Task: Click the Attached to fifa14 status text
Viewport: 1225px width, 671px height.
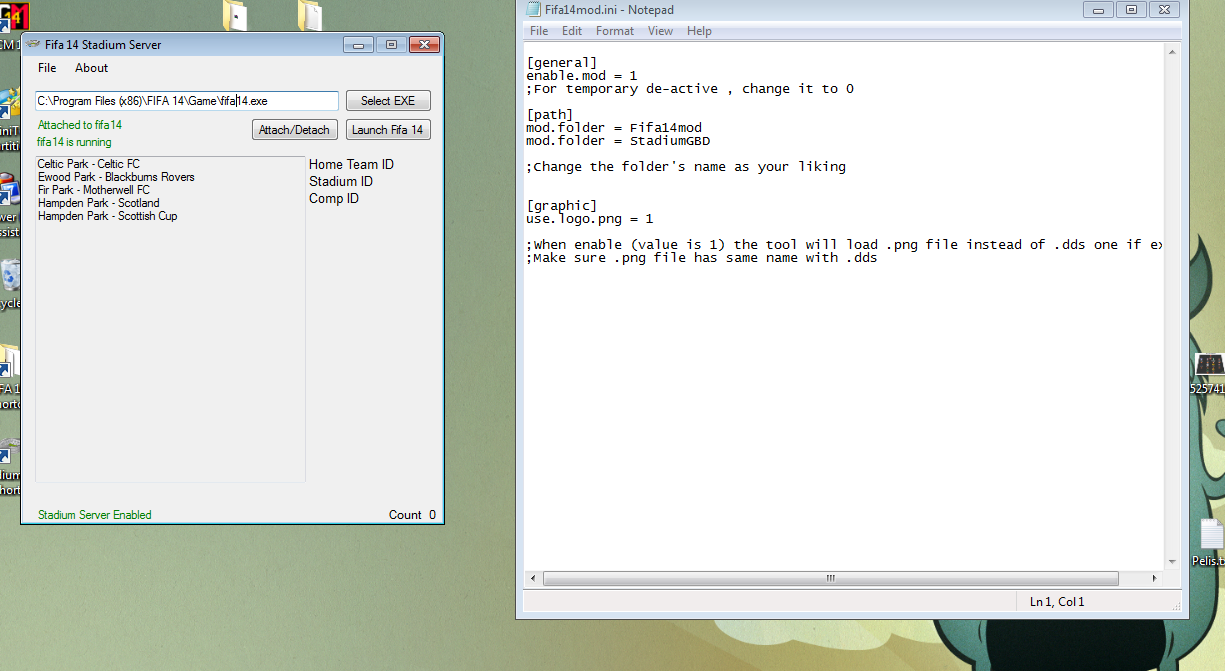Action: 80,125
